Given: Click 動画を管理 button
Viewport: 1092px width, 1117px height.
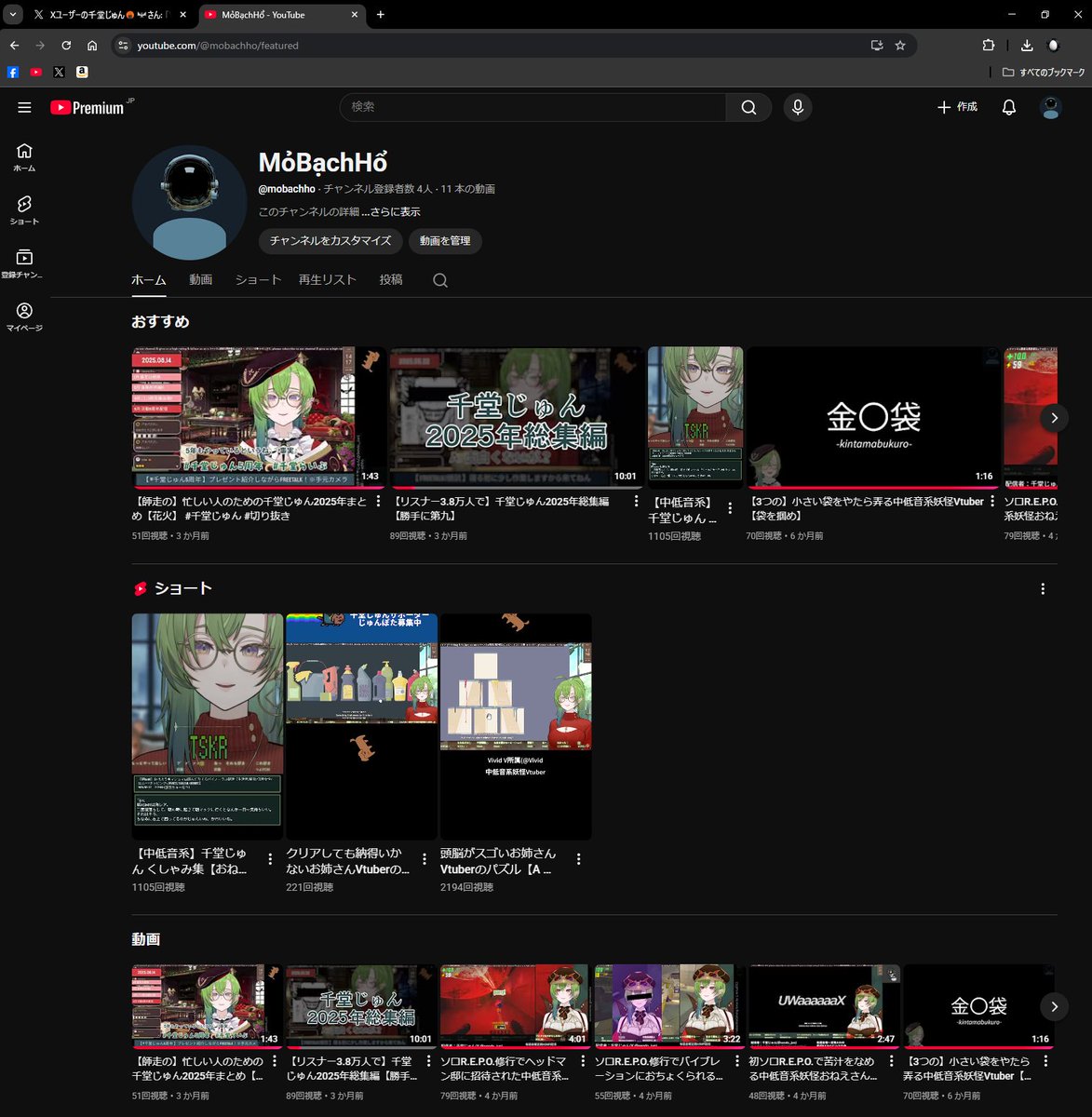Looking at the screenshot, I should 445,241.
